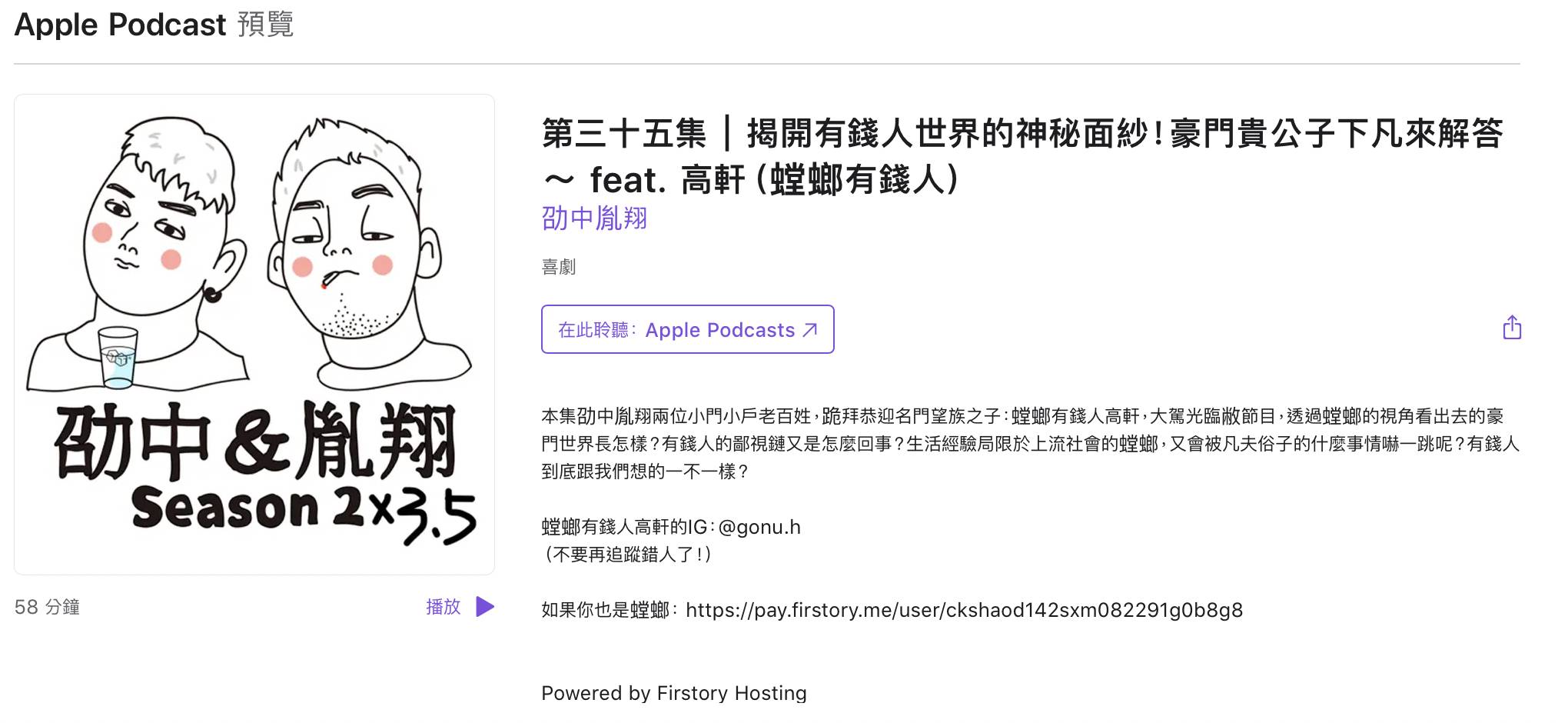Click the 播放 play label
The image size is (1568, 723).
(443, 607)
